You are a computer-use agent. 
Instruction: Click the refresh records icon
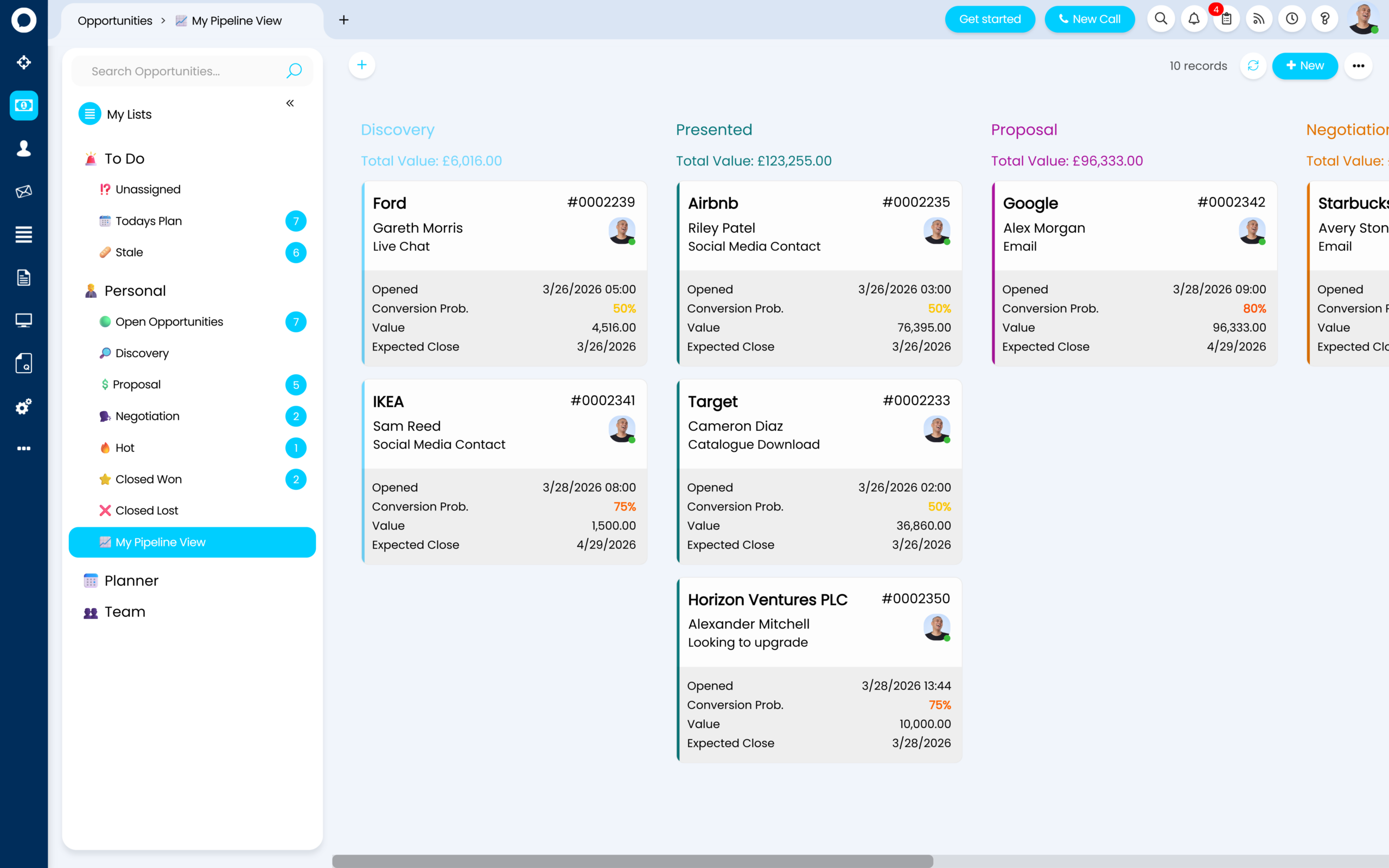coord(1253,66)
